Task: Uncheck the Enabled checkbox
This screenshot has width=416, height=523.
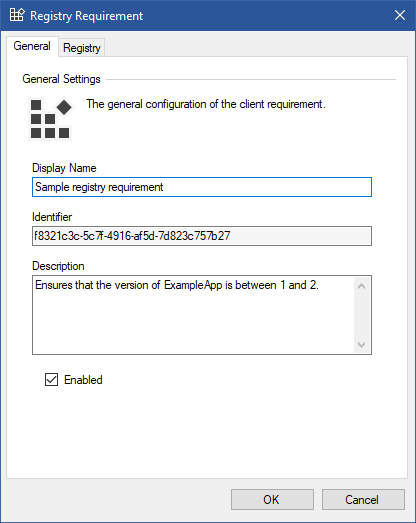Action: 51,380
